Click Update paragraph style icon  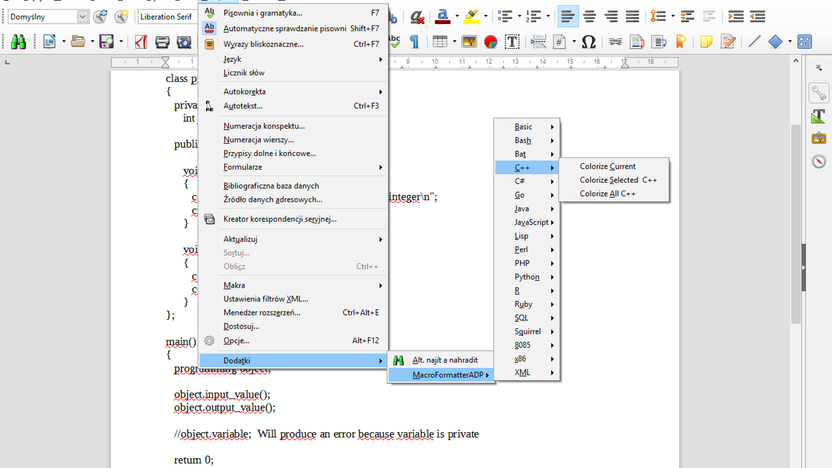[100, 16]
